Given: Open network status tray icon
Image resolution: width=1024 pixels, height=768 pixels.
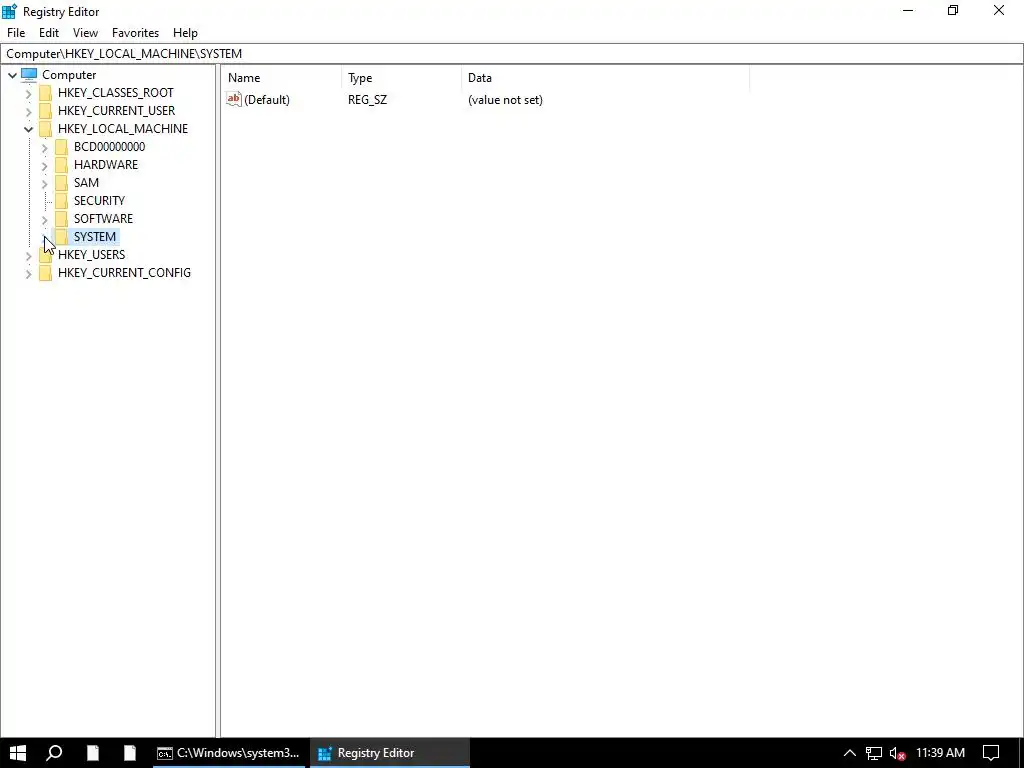Looking at the screenshot, I should 874,753.
